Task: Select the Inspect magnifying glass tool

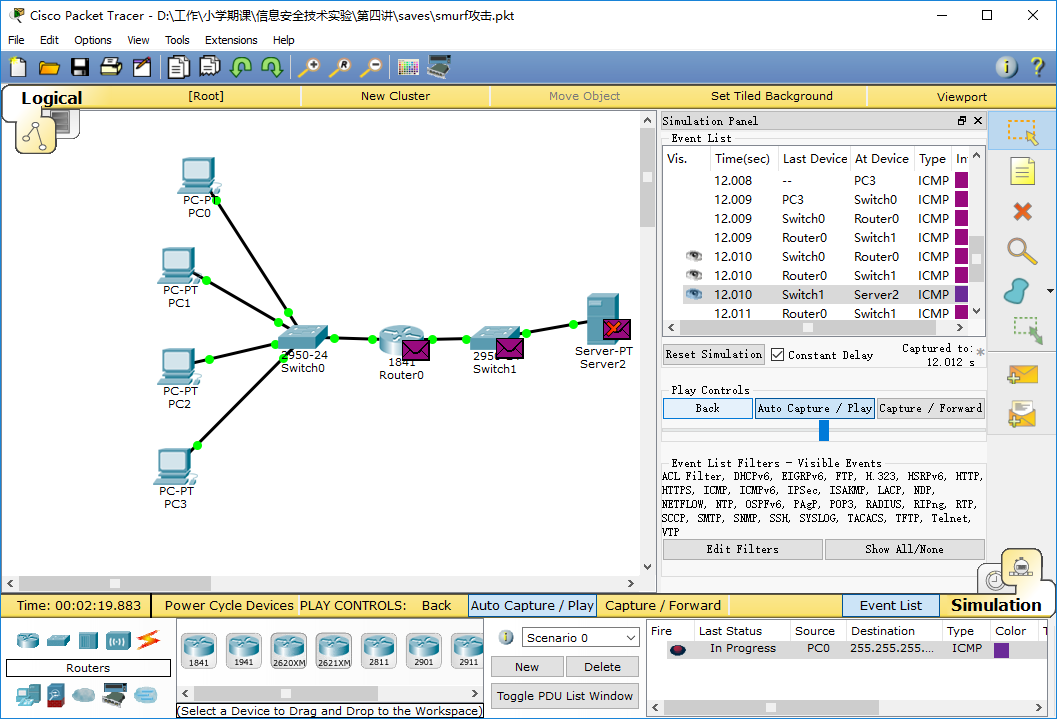Action: [x=1022, y=251]
